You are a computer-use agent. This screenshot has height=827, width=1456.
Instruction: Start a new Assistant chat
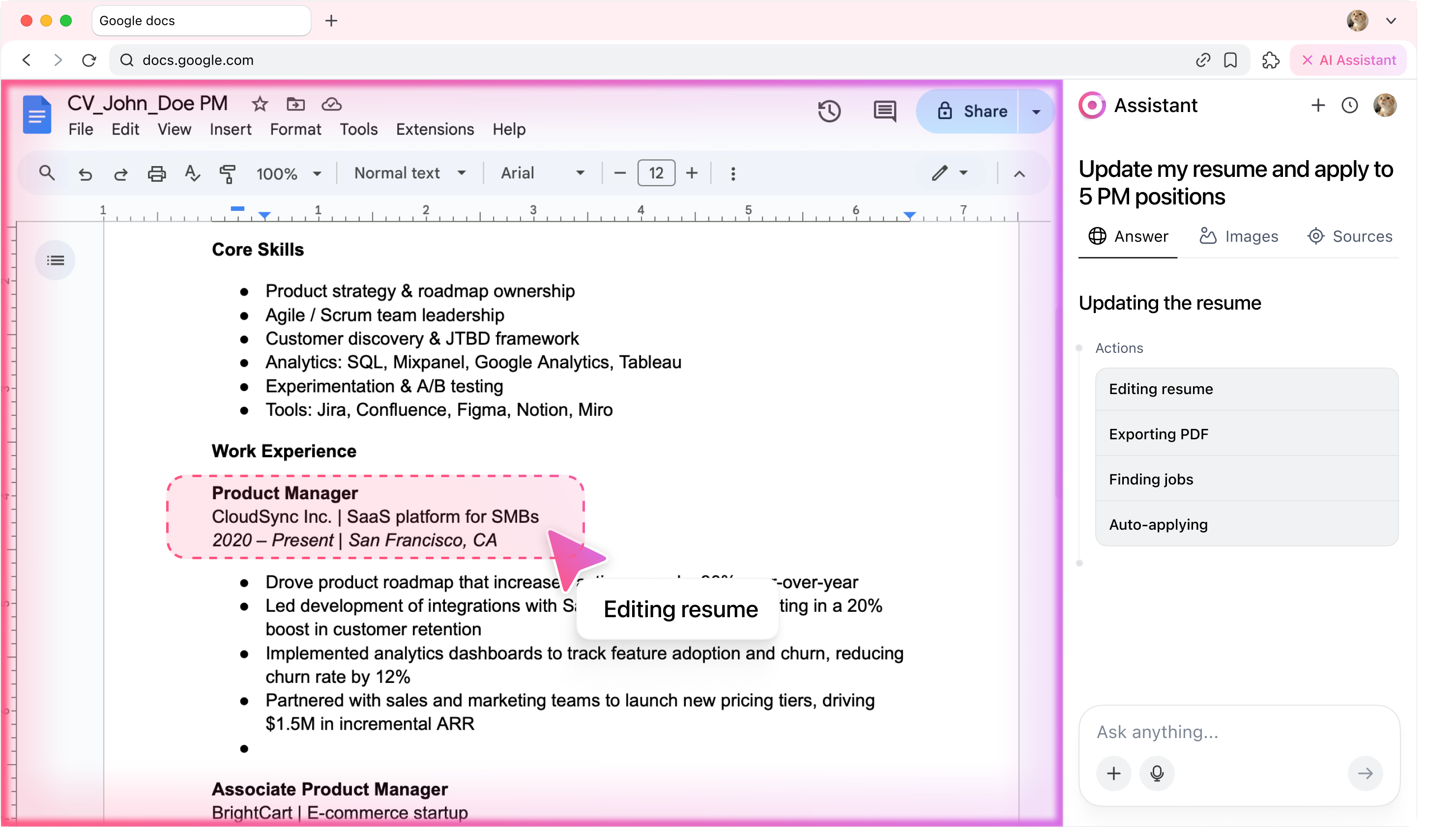[1317, 105]
